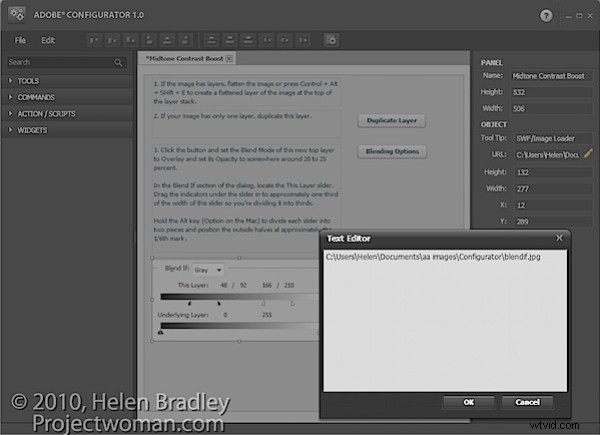Screen dimensions: 600x435
Task: Open the File menu
Action: 20,40
